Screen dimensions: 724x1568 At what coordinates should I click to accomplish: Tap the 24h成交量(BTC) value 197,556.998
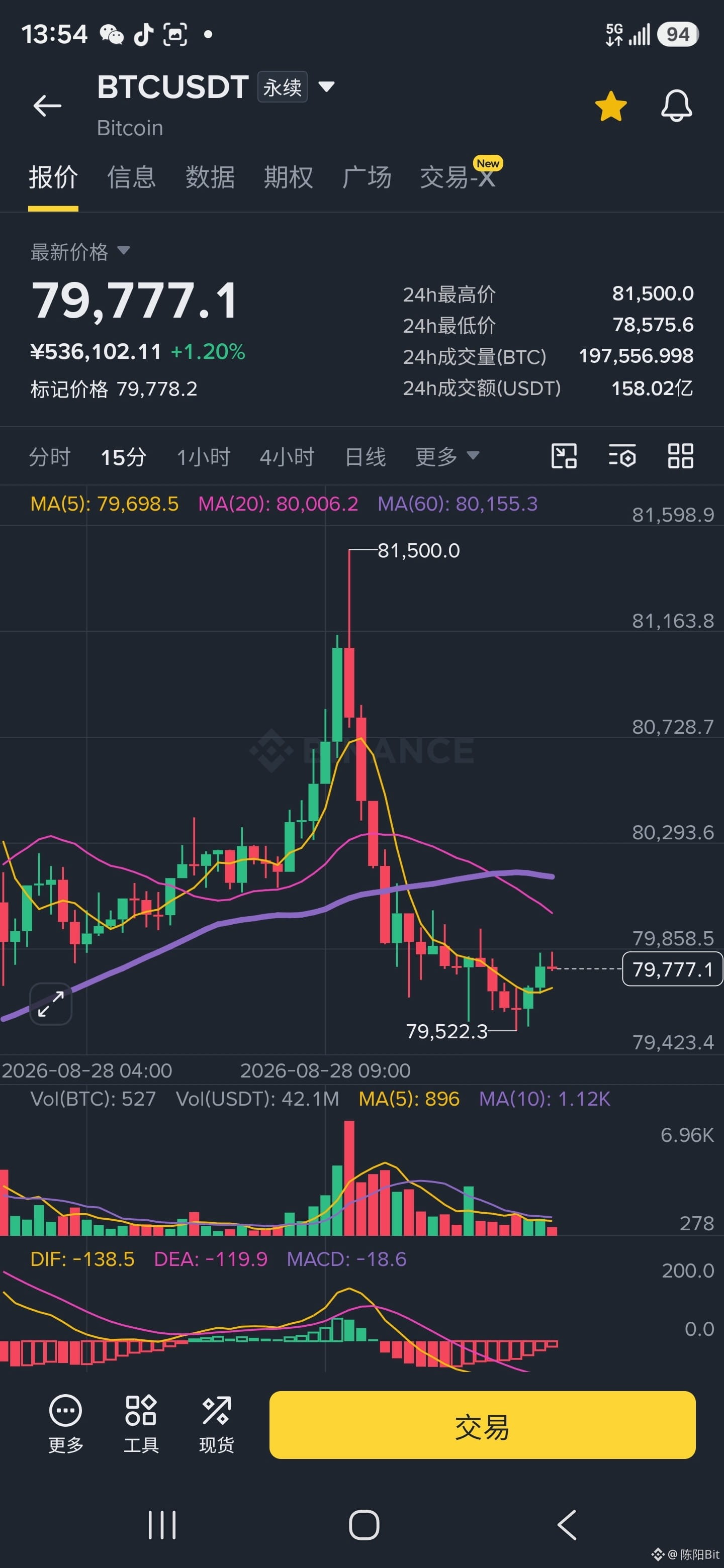click(x=636, y=355)
